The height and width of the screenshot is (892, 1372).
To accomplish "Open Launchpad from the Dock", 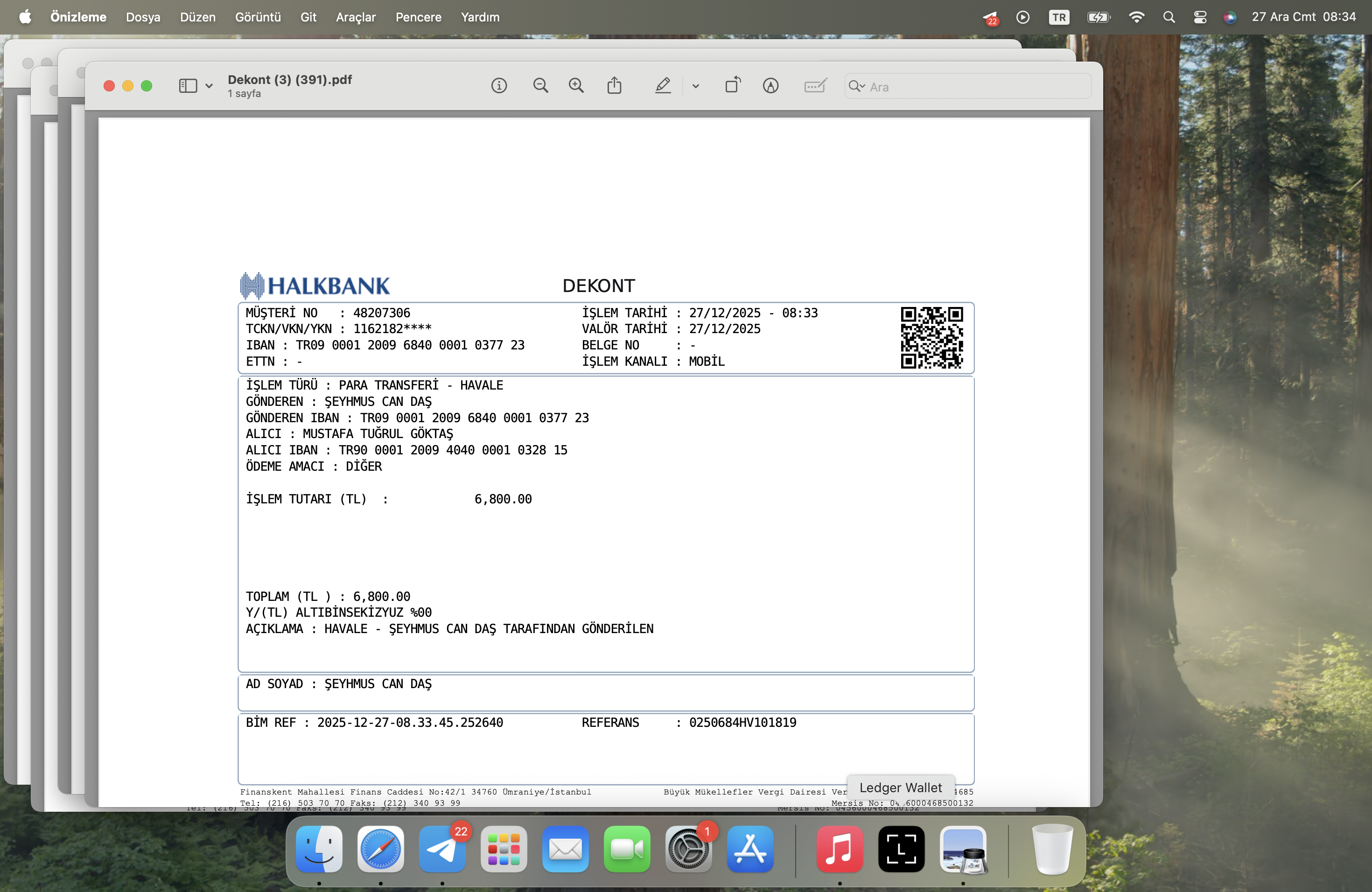I will (504, 849).
